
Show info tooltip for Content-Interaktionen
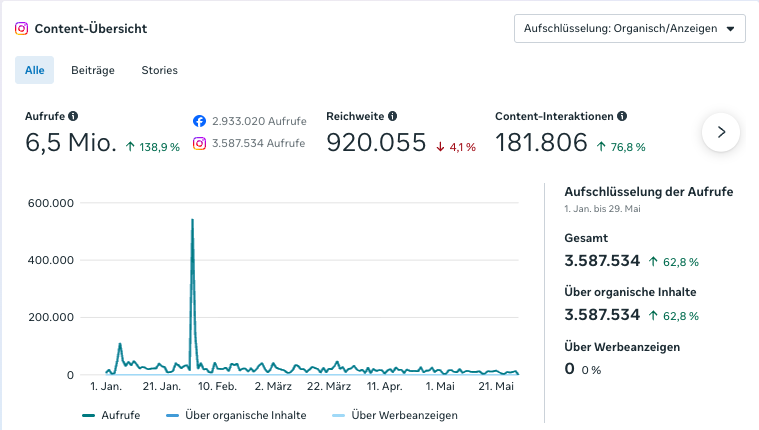pyautogui.click(x=622, y=116)
